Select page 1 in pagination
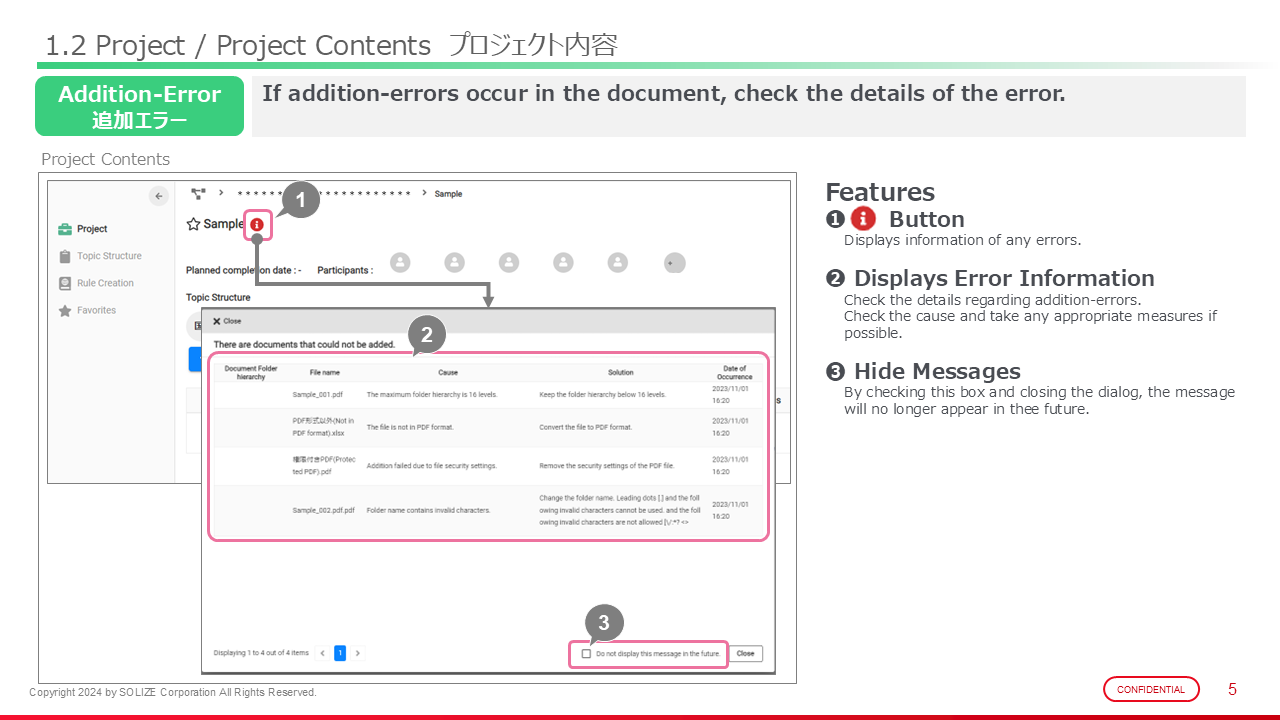Screen dimensions: 1280x720 point(340,653)
